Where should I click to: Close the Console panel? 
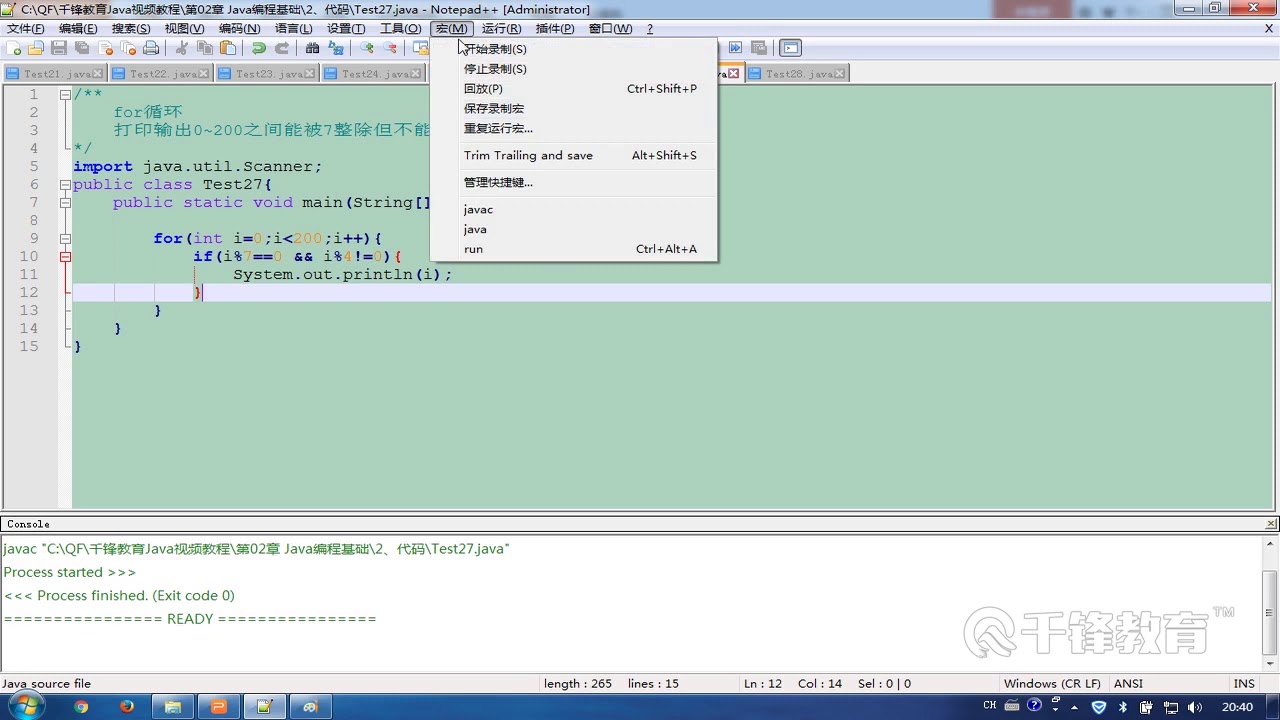(x=1272, y=524)
